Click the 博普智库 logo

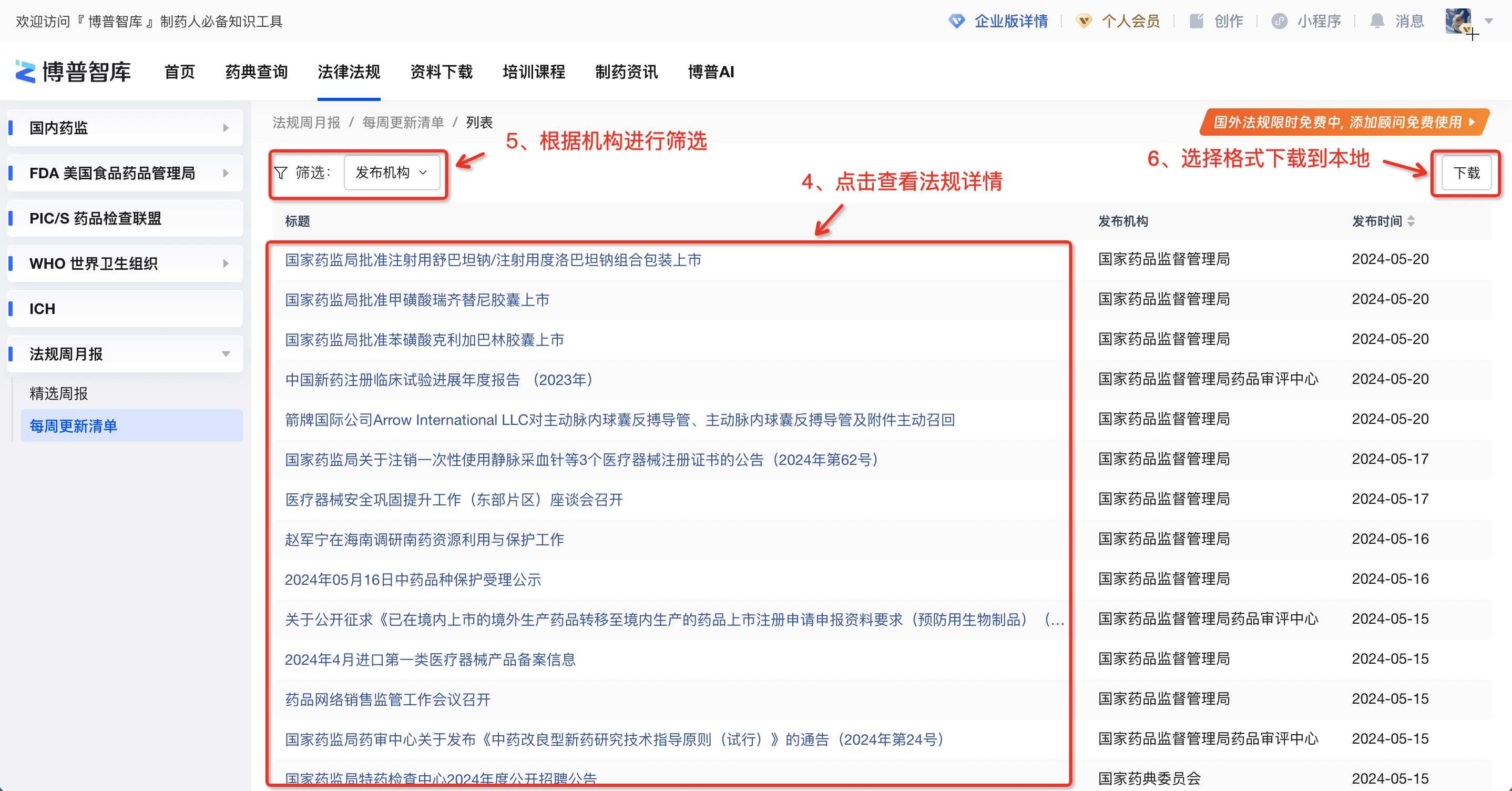73,72
